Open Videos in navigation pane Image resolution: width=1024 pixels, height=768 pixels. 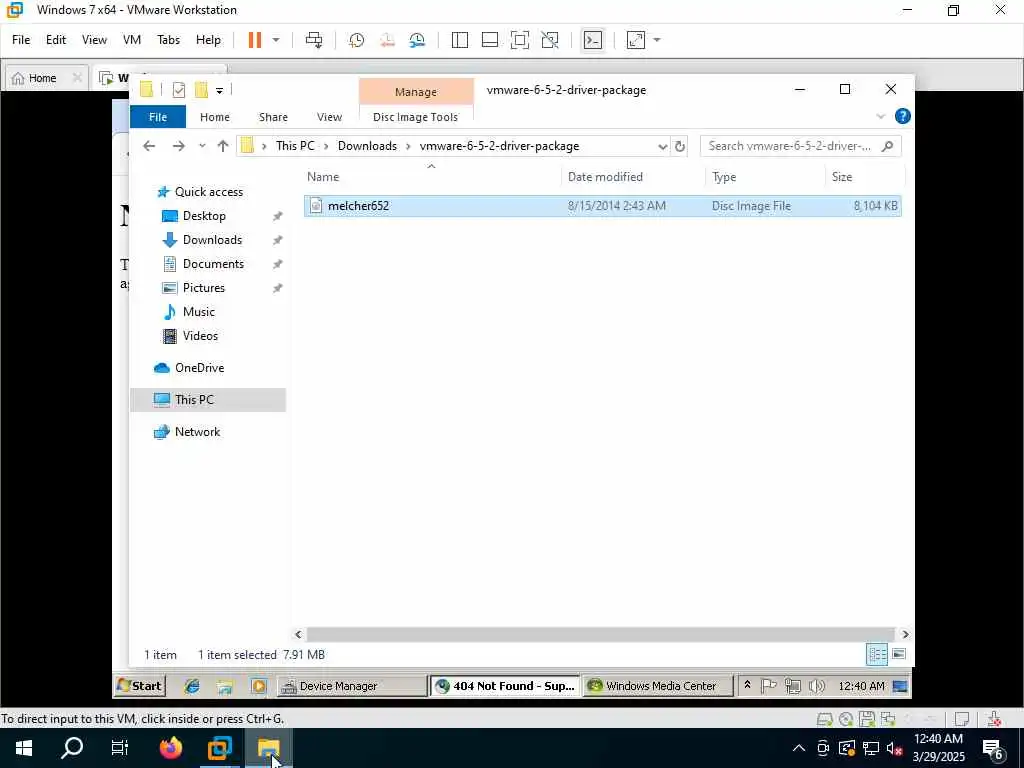click(x=200, y=336)
